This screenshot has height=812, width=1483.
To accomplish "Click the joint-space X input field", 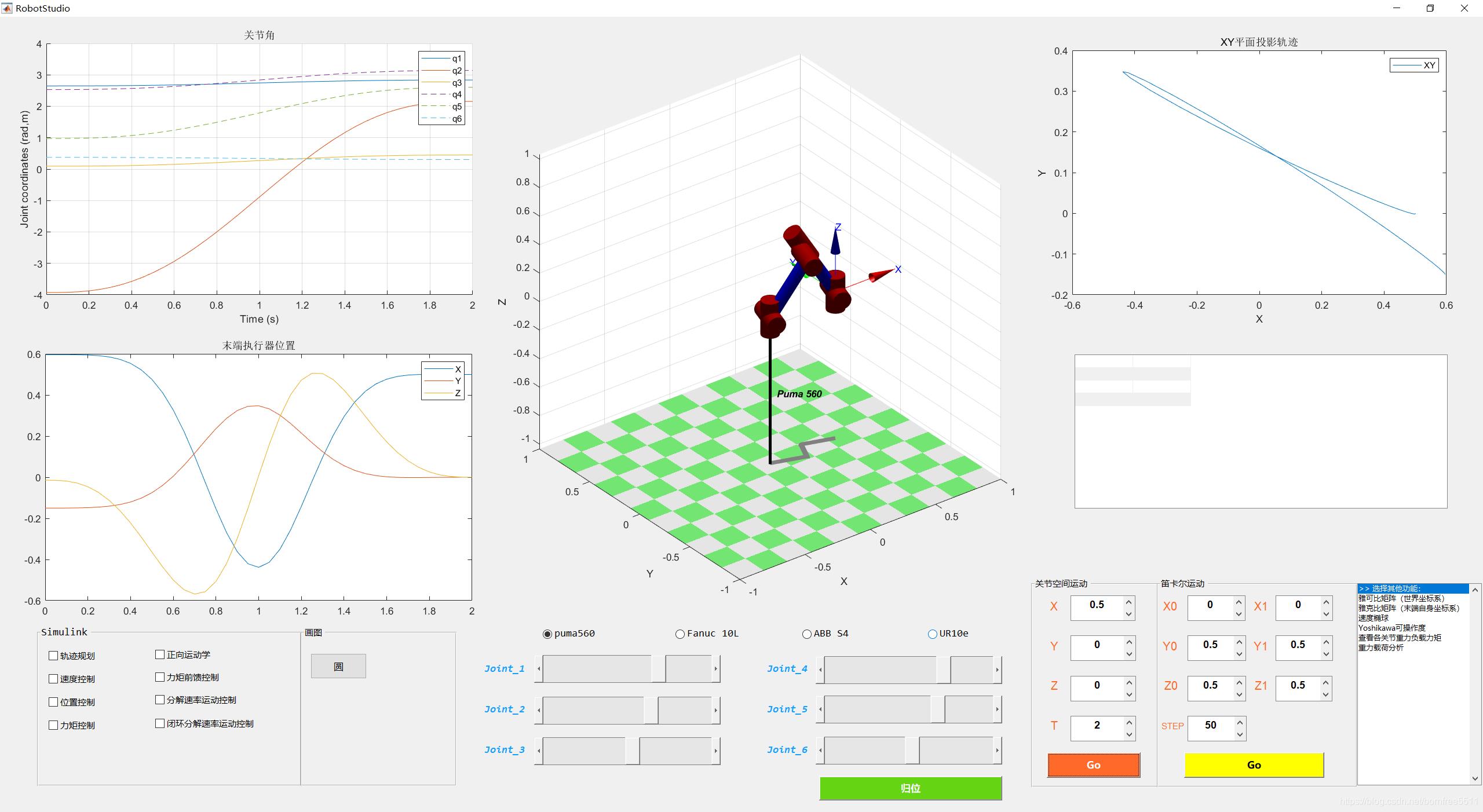I will 1097,608.
